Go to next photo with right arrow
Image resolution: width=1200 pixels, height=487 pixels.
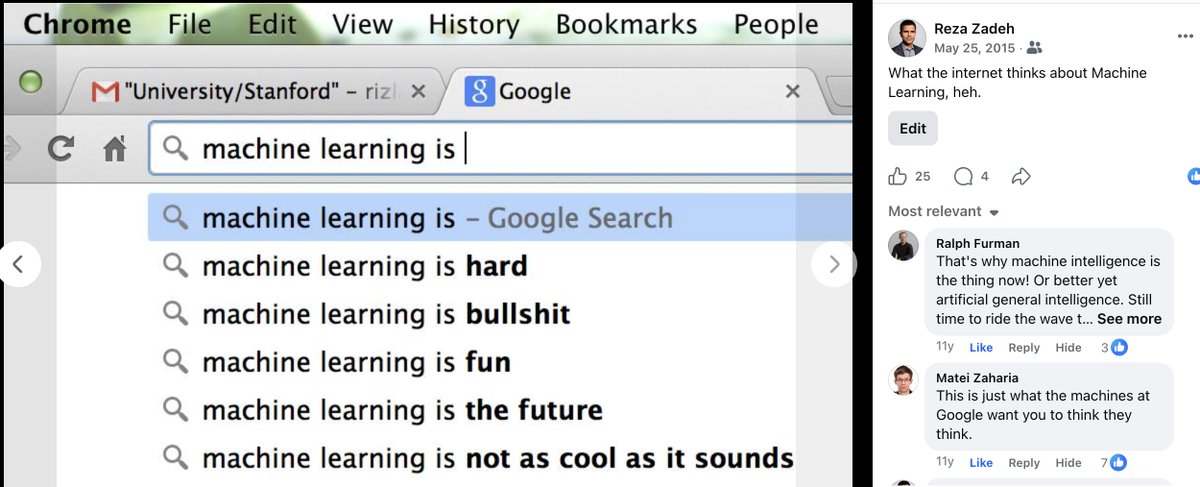834,264
